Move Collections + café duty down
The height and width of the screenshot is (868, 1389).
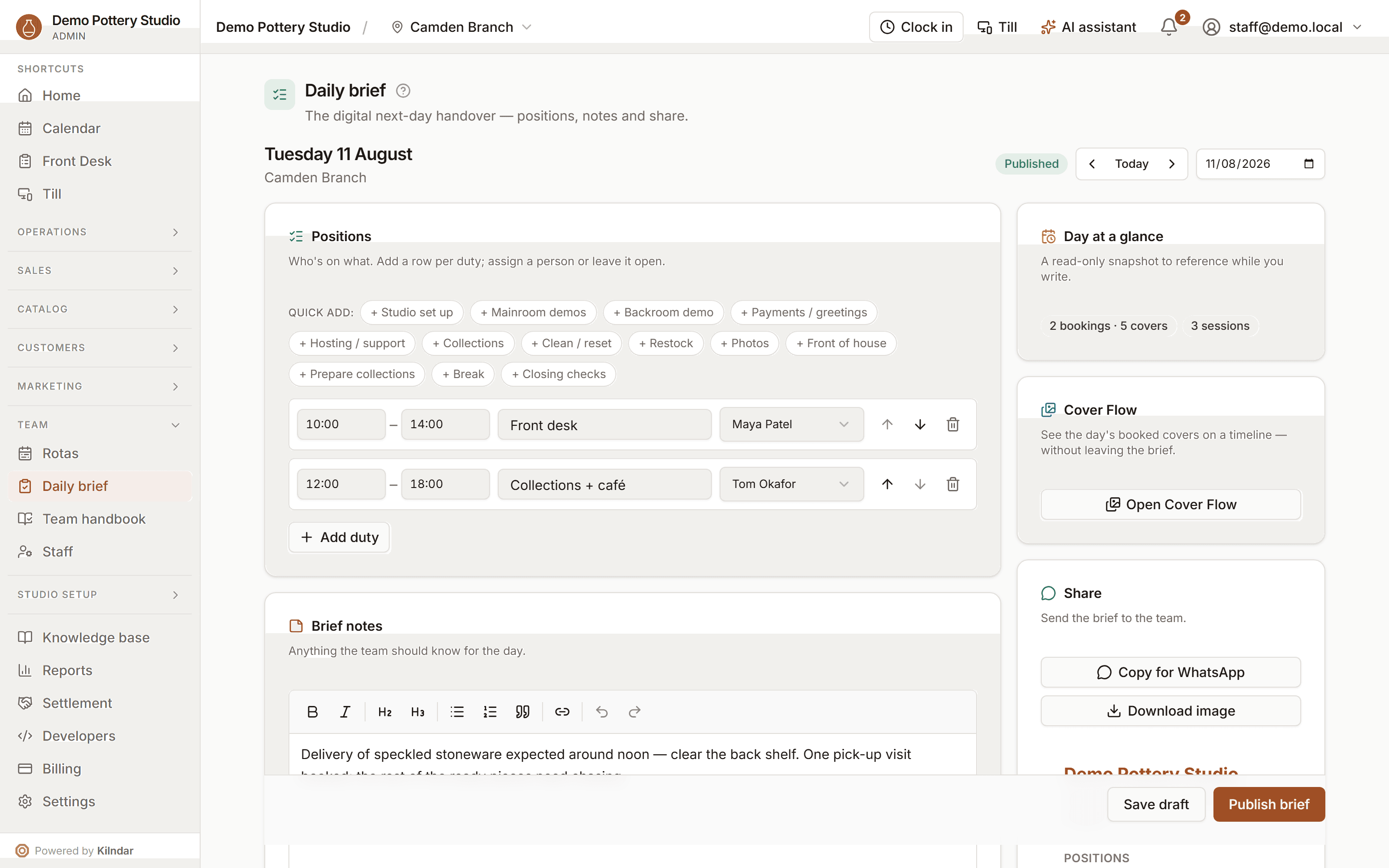(920, 484)
